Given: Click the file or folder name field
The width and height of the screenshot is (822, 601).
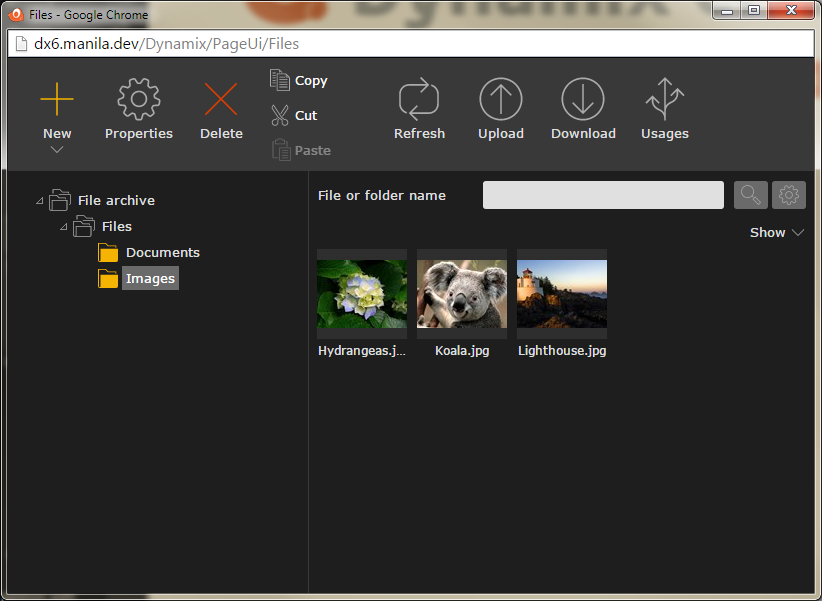Looking at the screenshot, I should click(603, 195).
